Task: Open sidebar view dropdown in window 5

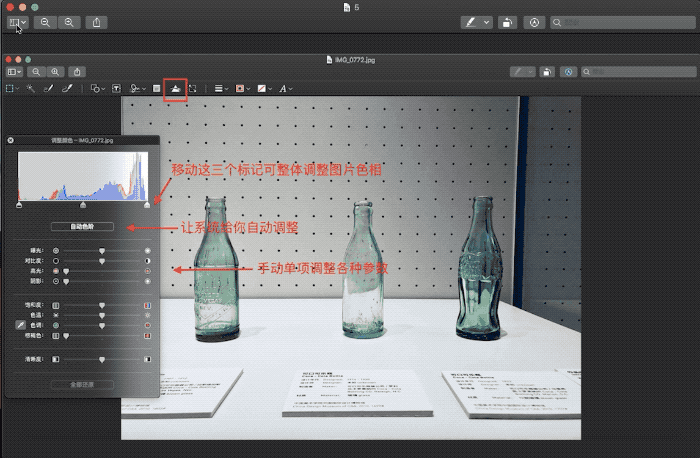Action: click(x=24, y=22)
